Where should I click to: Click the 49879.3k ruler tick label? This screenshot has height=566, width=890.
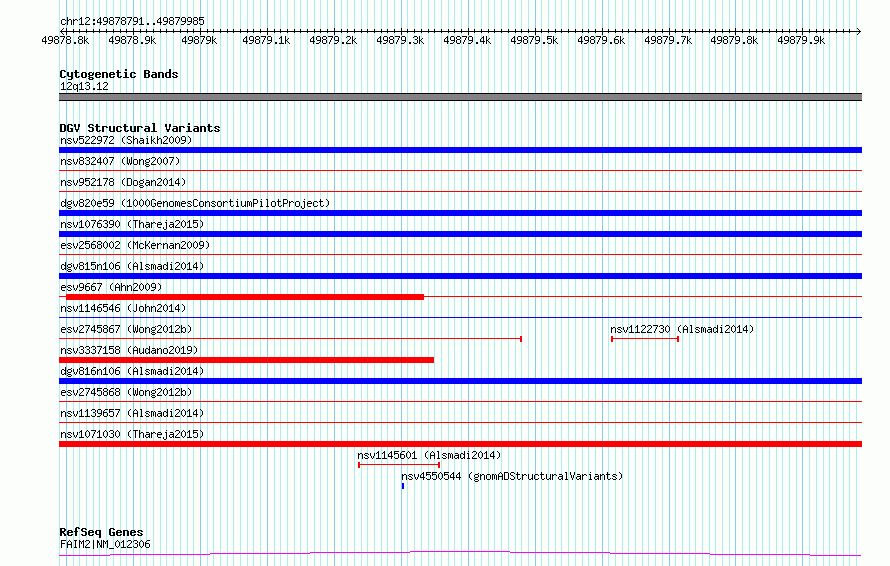click(x=400, y=40)
